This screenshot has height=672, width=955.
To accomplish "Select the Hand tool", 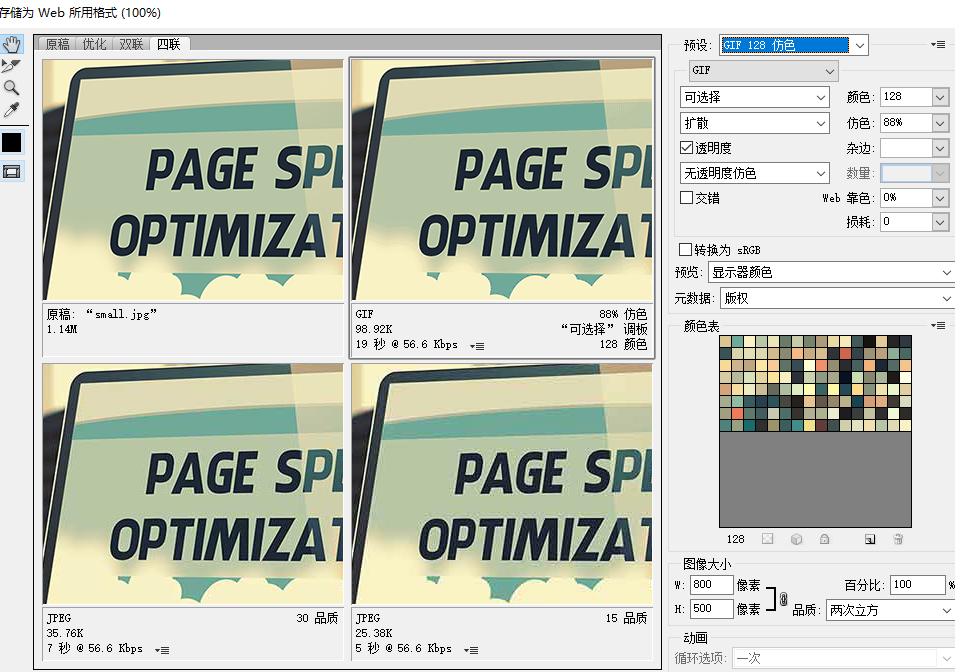I will (12, 45).
